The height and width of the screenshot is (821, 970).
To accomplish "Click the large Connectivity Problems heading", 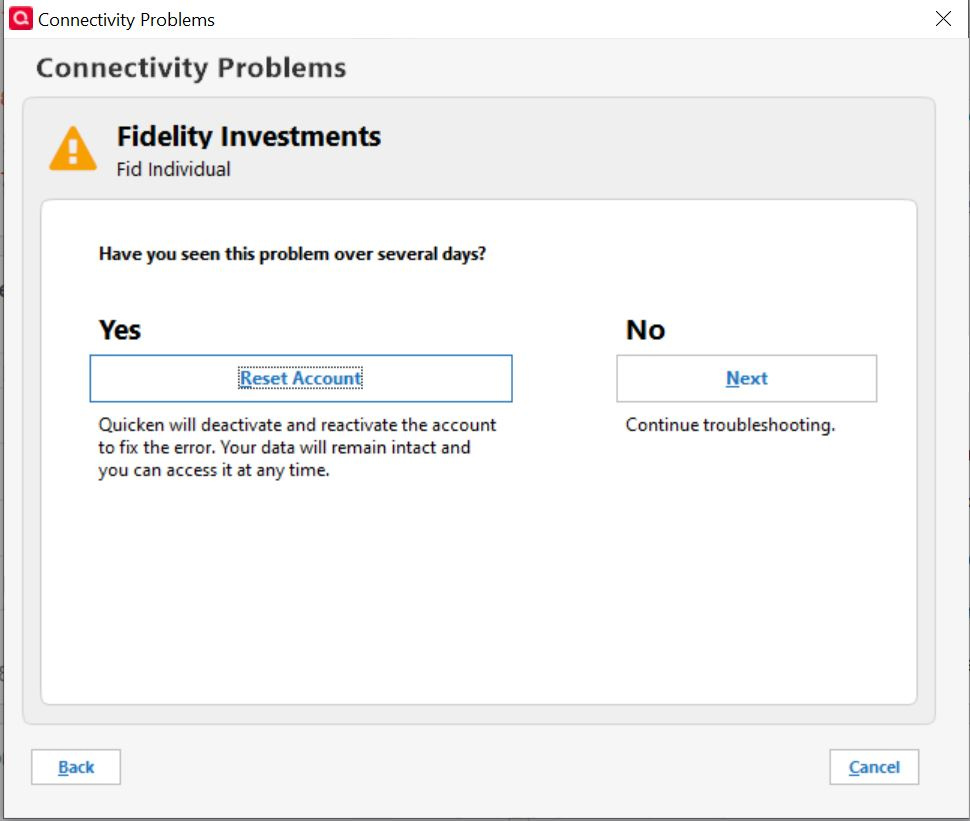I will (191, 68).
